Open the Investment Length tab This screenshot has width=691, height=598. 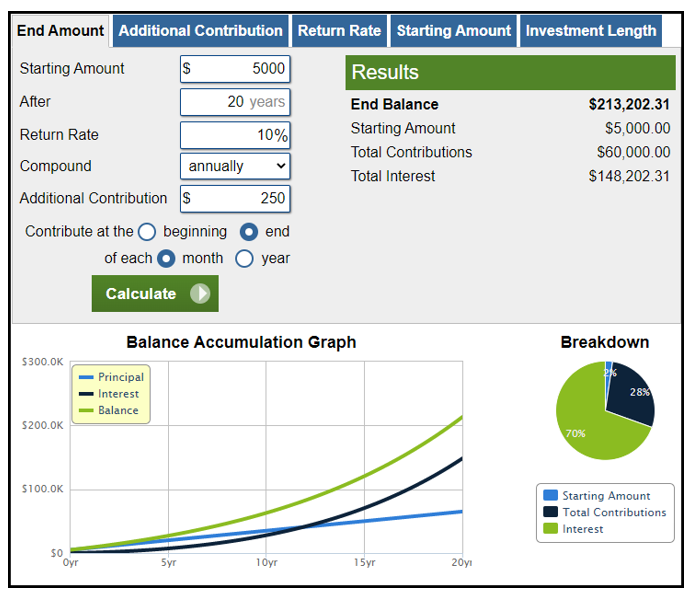(591, 31)
